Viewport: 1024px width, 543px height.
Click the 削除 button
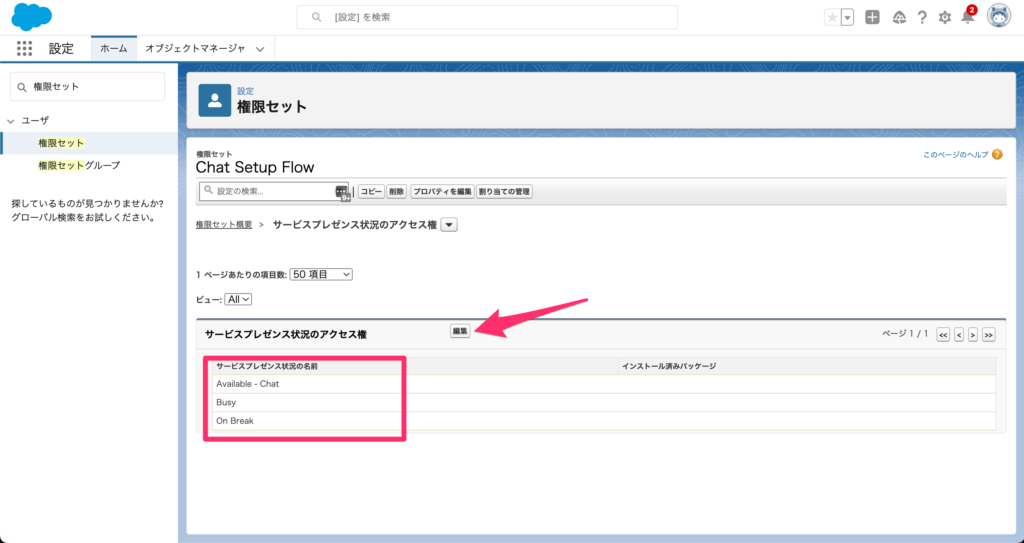click(x=396, y=191)
